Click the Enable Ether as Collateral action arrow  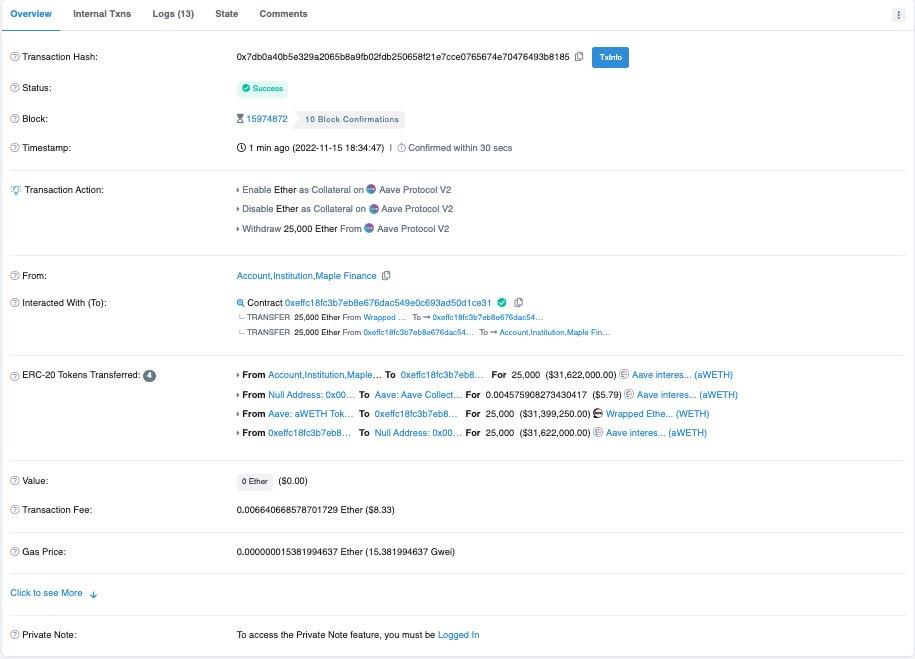click(x=238, y=190)
